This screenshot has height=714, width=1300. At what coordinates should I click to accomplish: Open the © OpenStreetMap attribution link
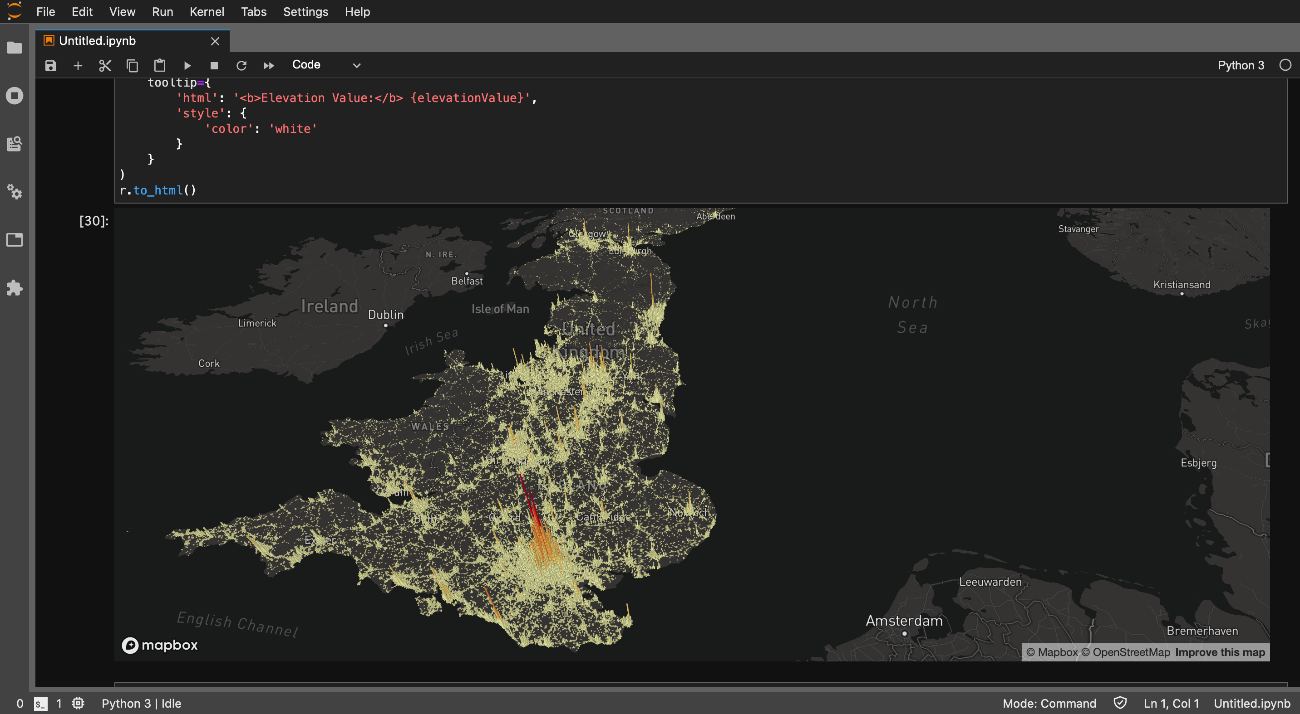[1125, 652]
